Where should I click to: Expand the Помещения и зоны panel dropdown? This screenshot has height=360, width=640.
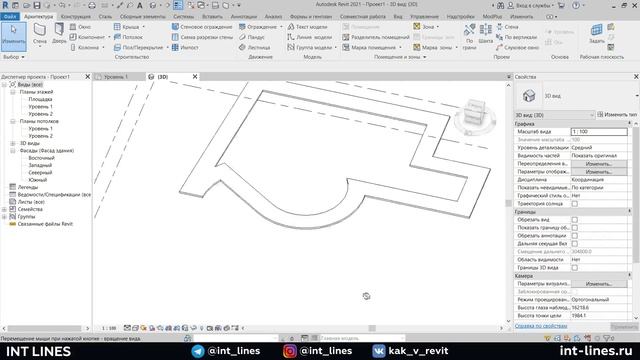coord(400,57)
